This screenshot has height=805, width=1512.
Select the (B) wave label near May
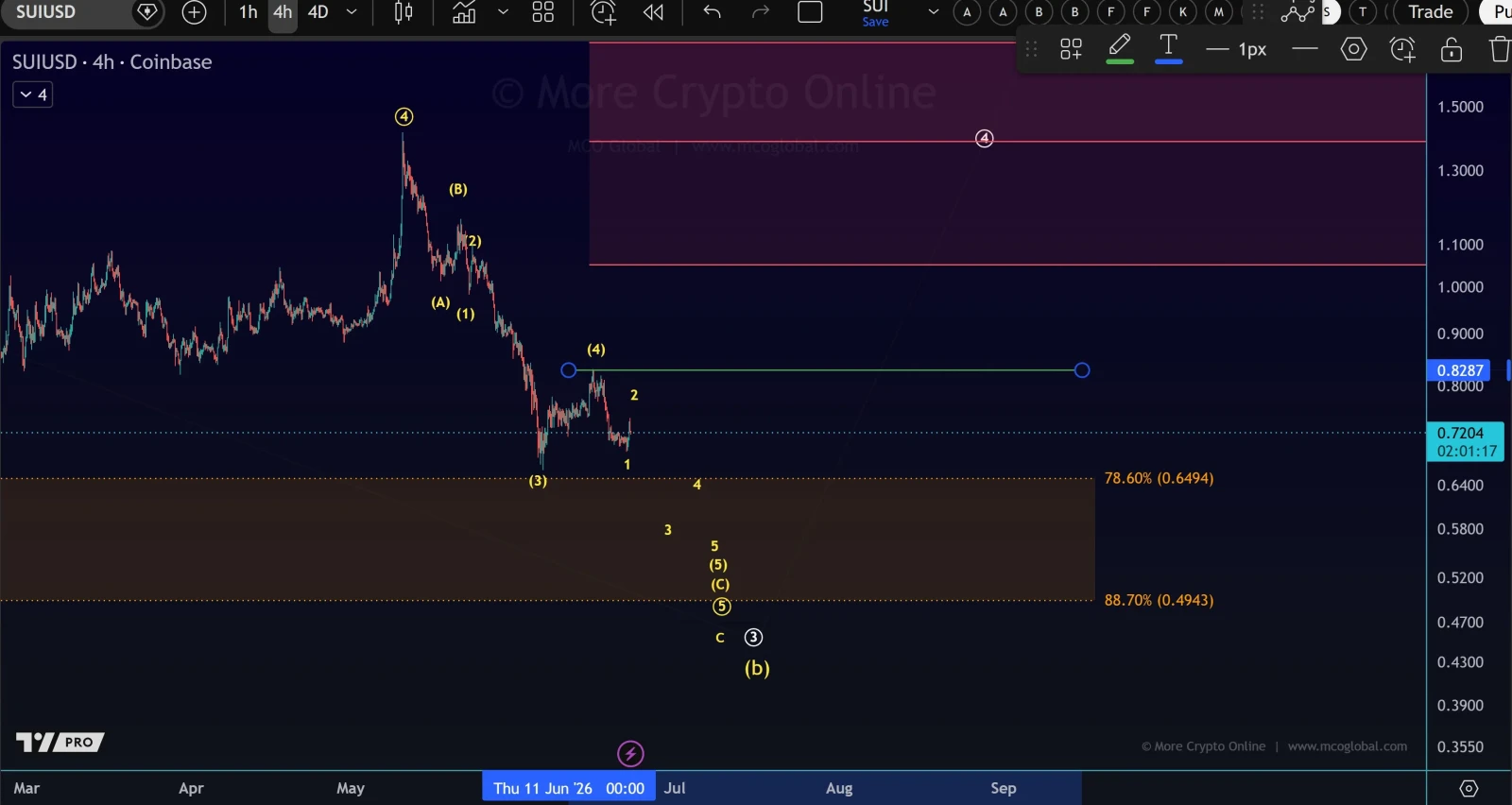pyautogui.click(x=458, y=189)
